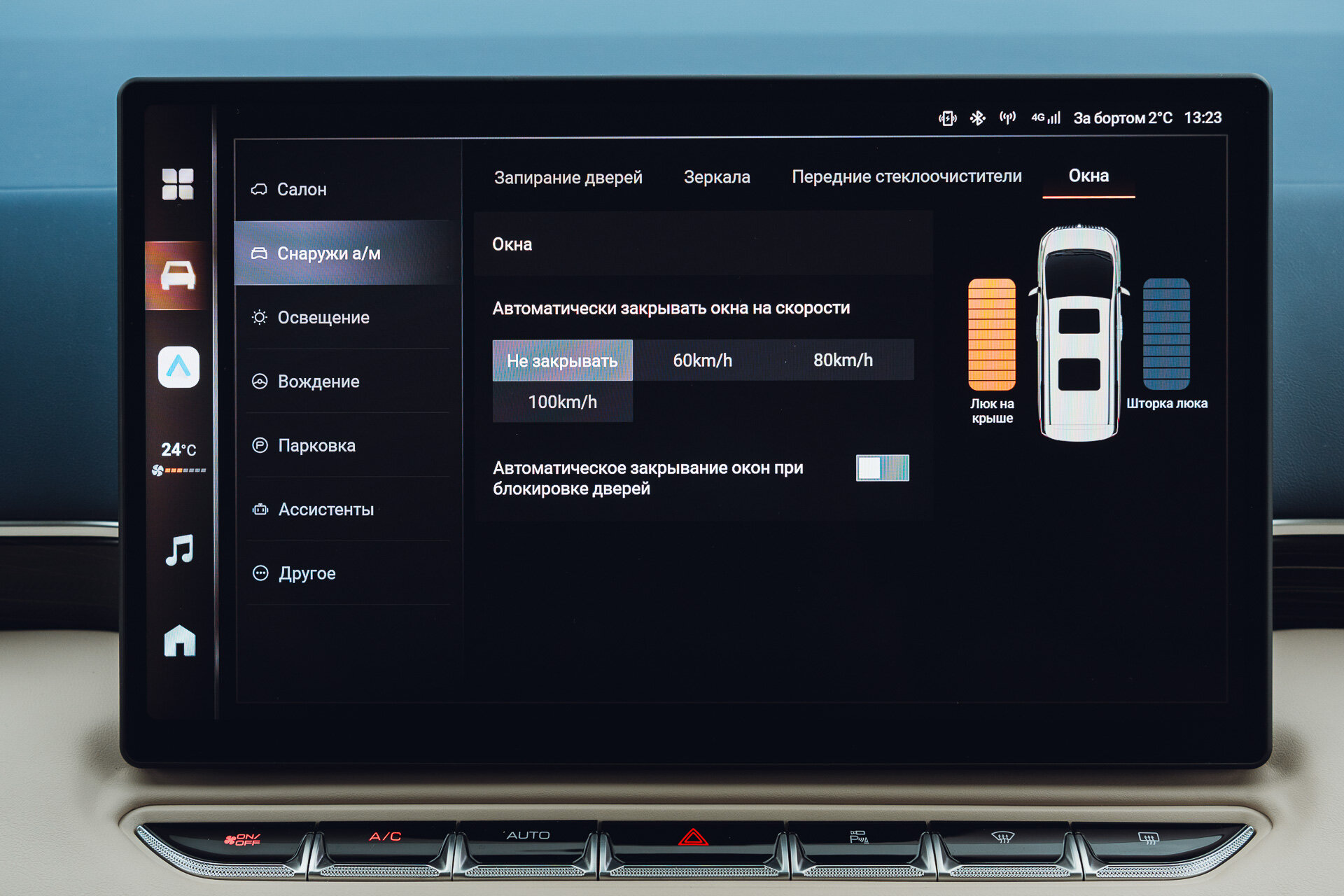This screenshot has width=1344, height=896.
Task: Open the Салон settings section
Action: pos(302,190)
